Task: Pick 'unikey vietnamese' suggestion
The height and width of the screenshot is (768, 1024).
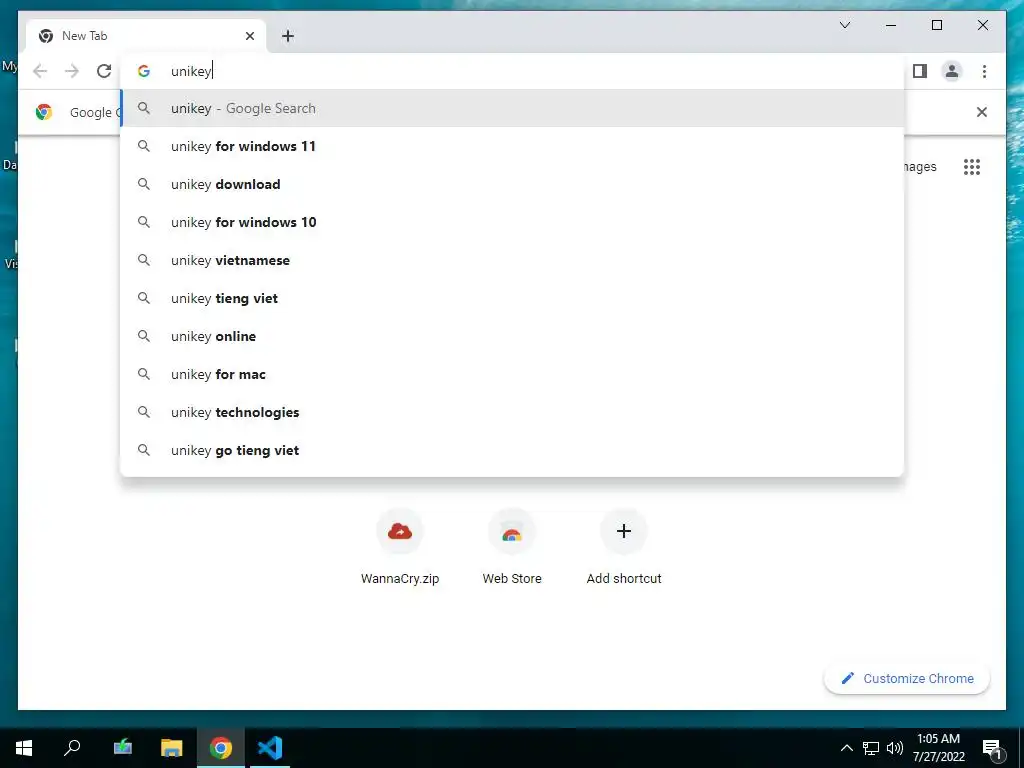Action: [x=512, y=260]
